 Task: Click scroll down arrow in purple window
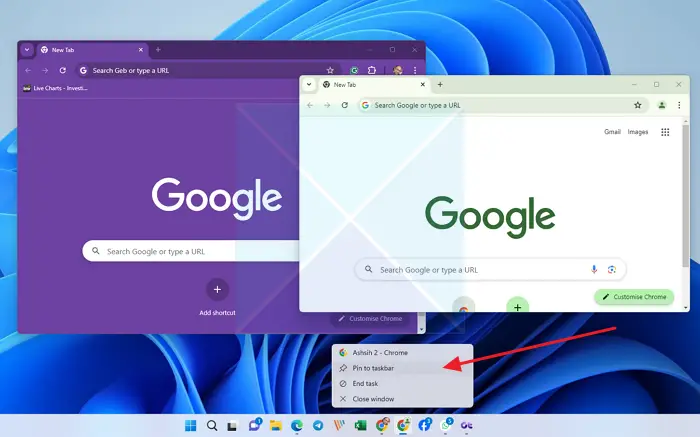pos(421,329)
